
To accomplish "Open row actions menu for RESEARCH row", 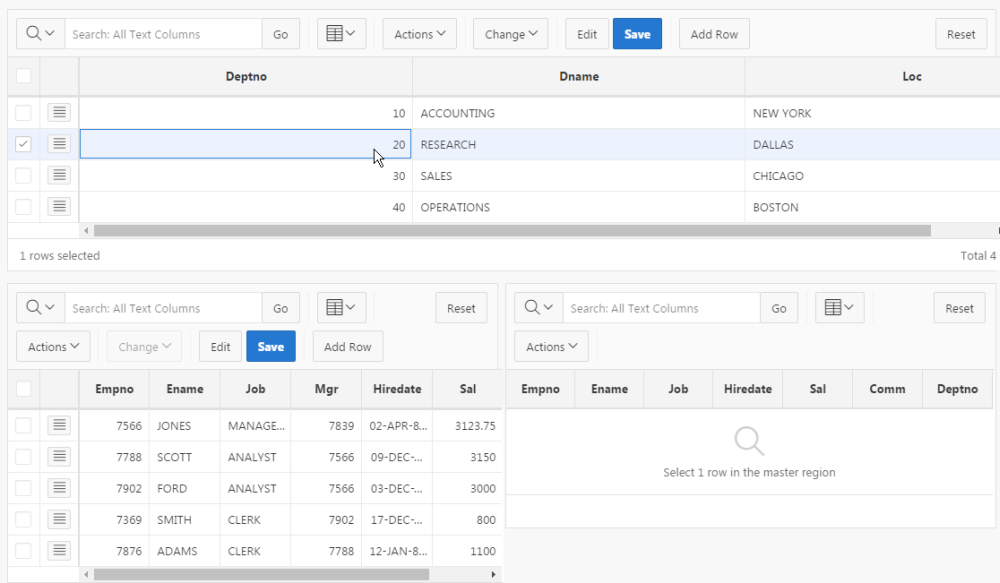I will [59, 144].
